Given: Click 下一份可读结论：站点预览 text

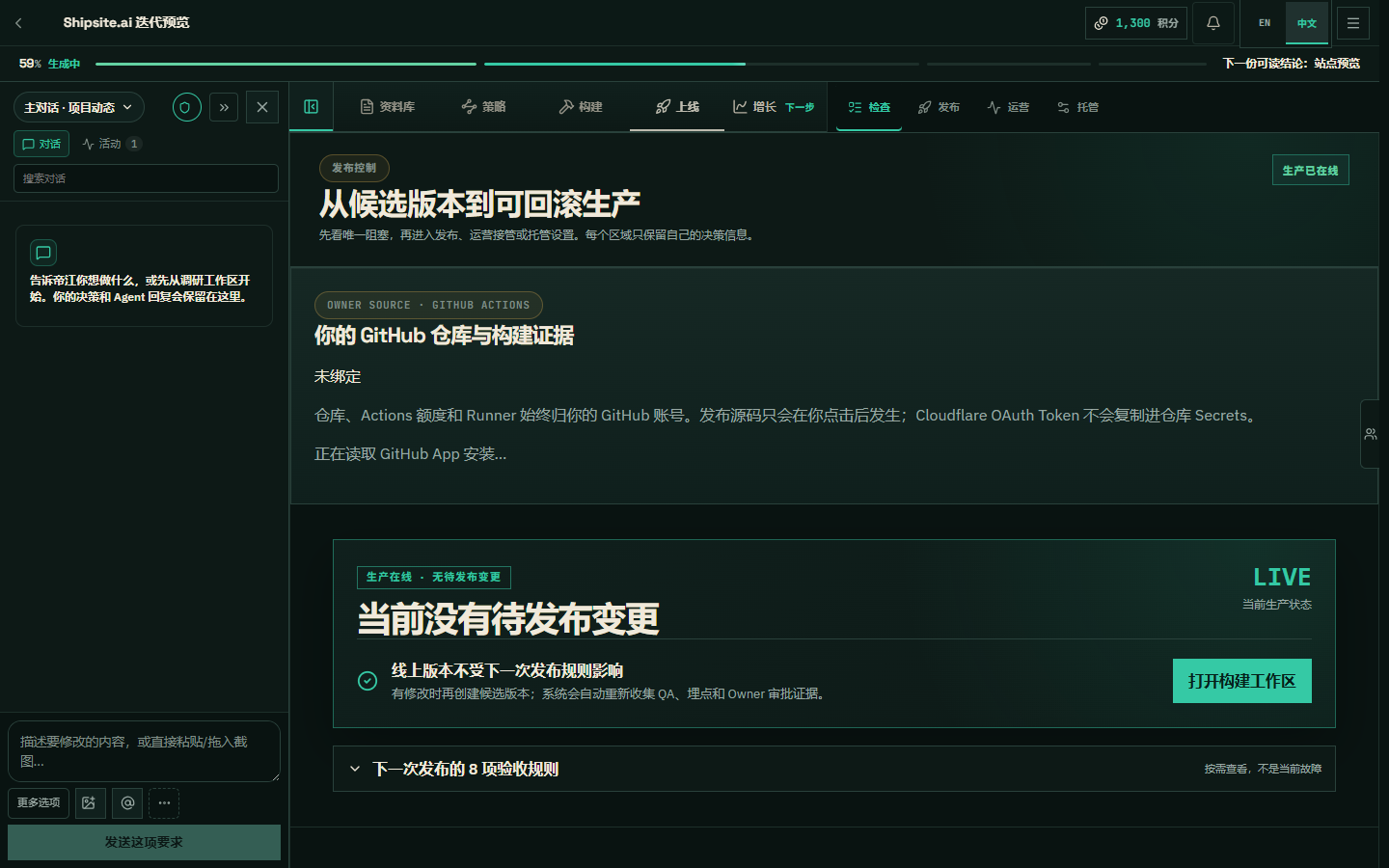Looking at the screenshot, I should pos(1291,64).
